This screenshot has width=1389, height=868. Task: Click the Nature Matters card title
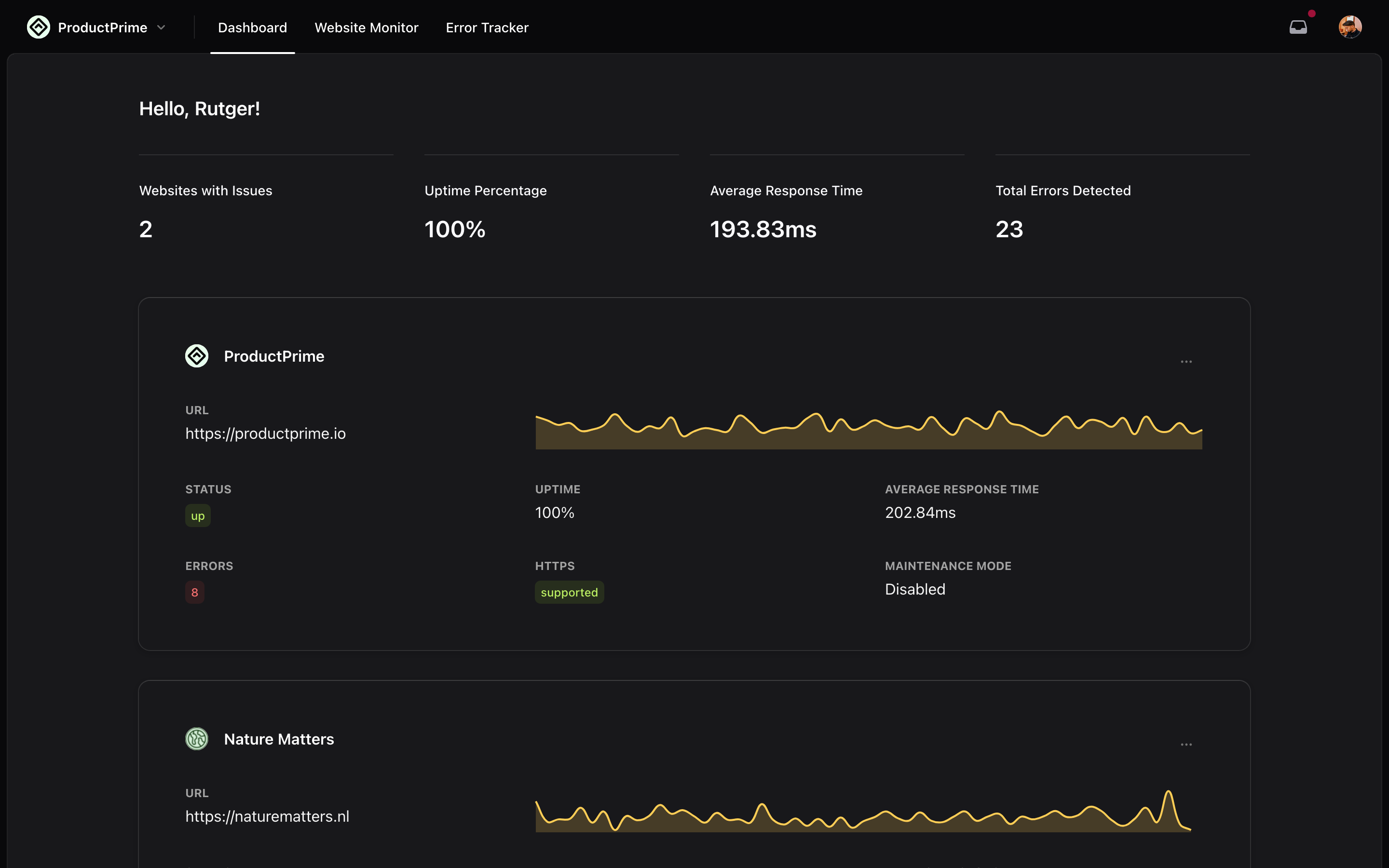[278, 739]
